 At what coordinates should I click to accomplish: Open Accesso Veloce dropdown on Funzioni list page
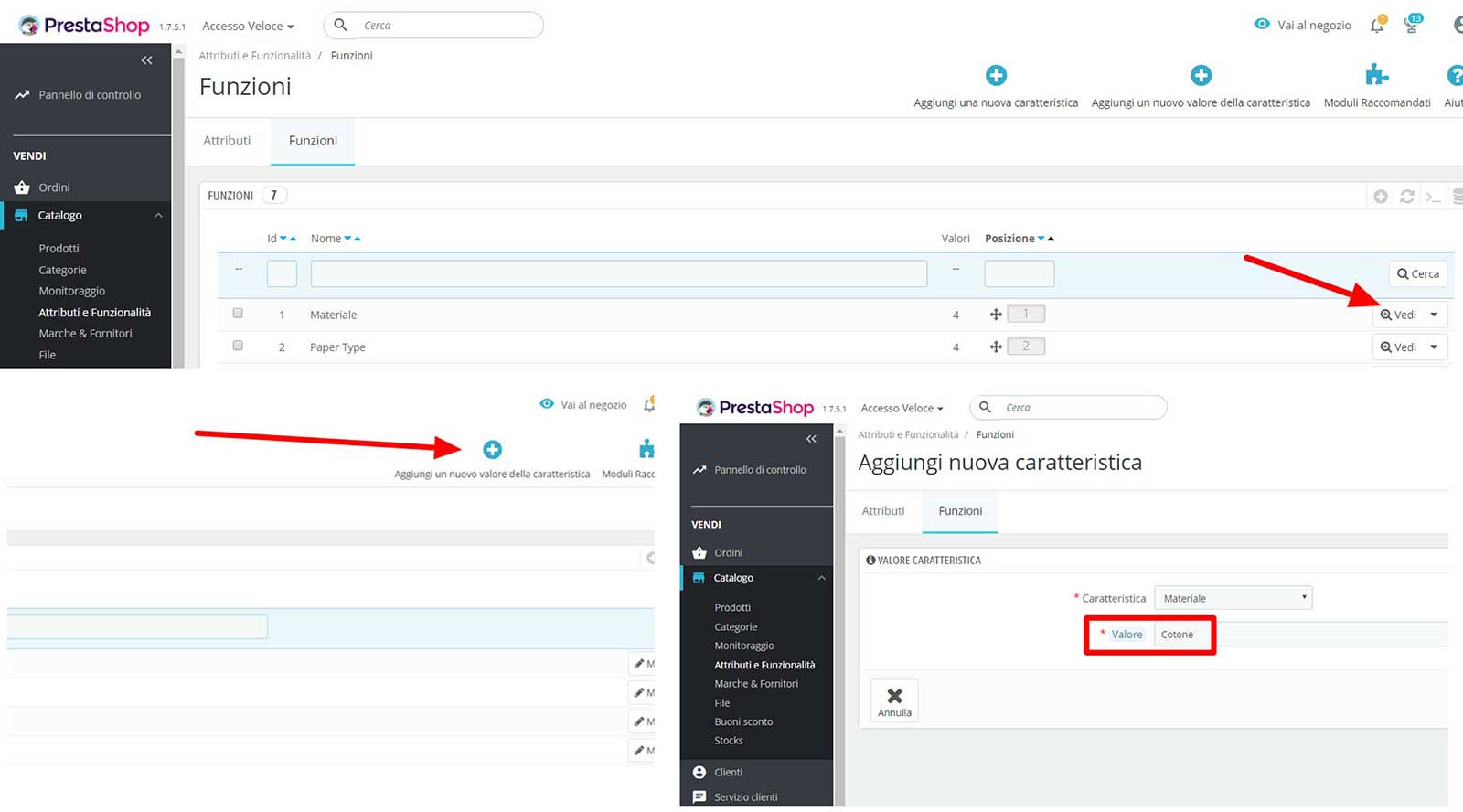[248, 26]
